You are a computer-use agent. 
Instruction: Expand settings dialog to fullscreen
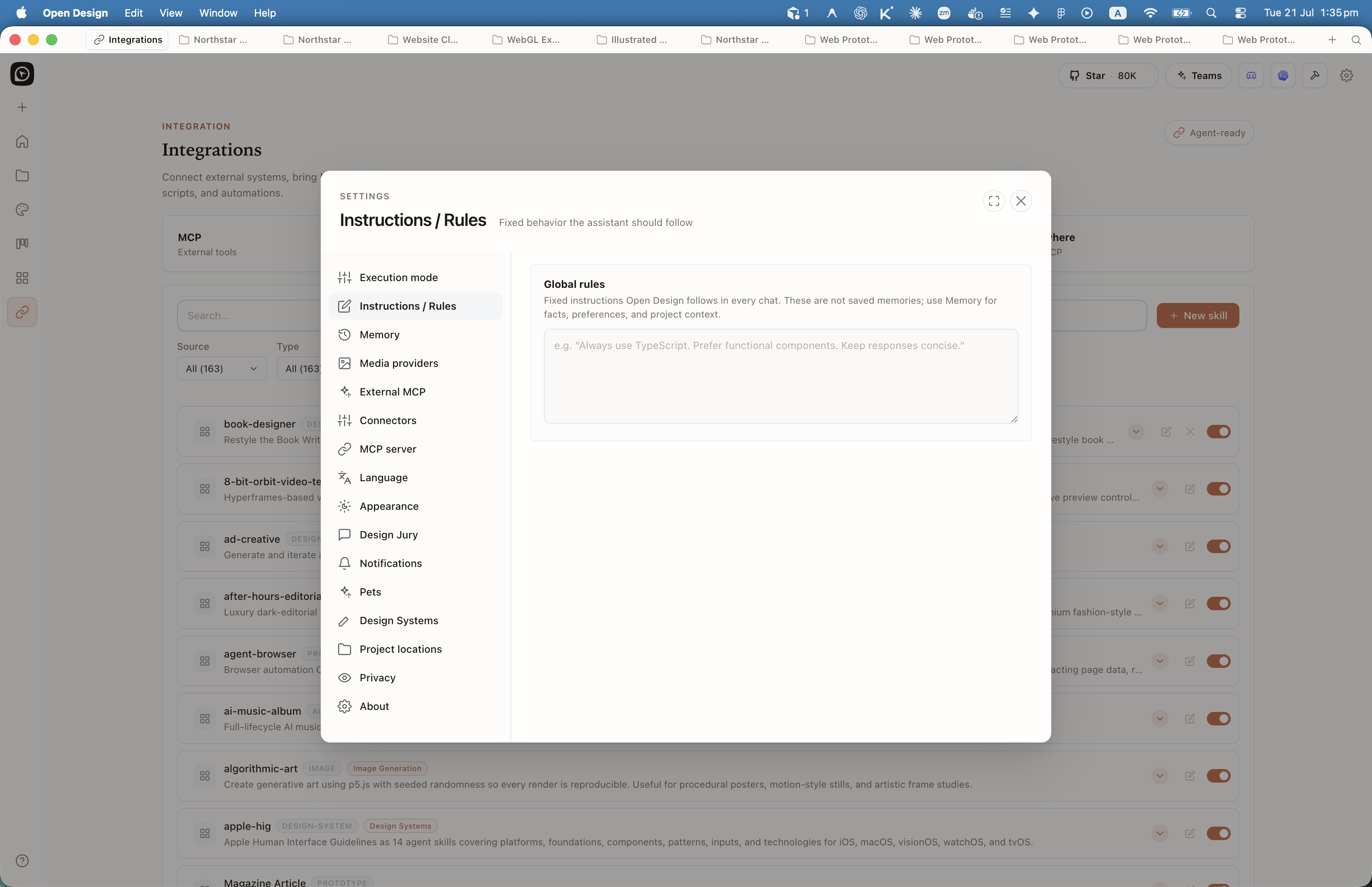point(994,201)
